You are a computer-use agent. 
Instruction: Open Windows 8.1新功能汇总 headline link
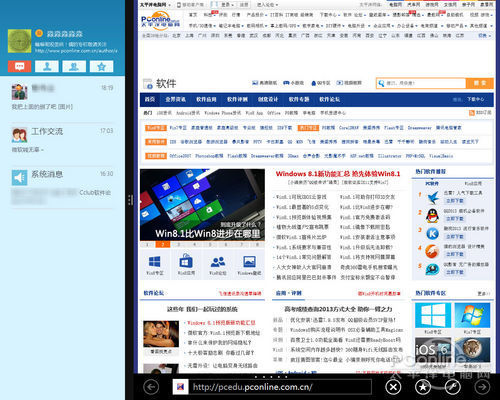[x=338, y=174]
